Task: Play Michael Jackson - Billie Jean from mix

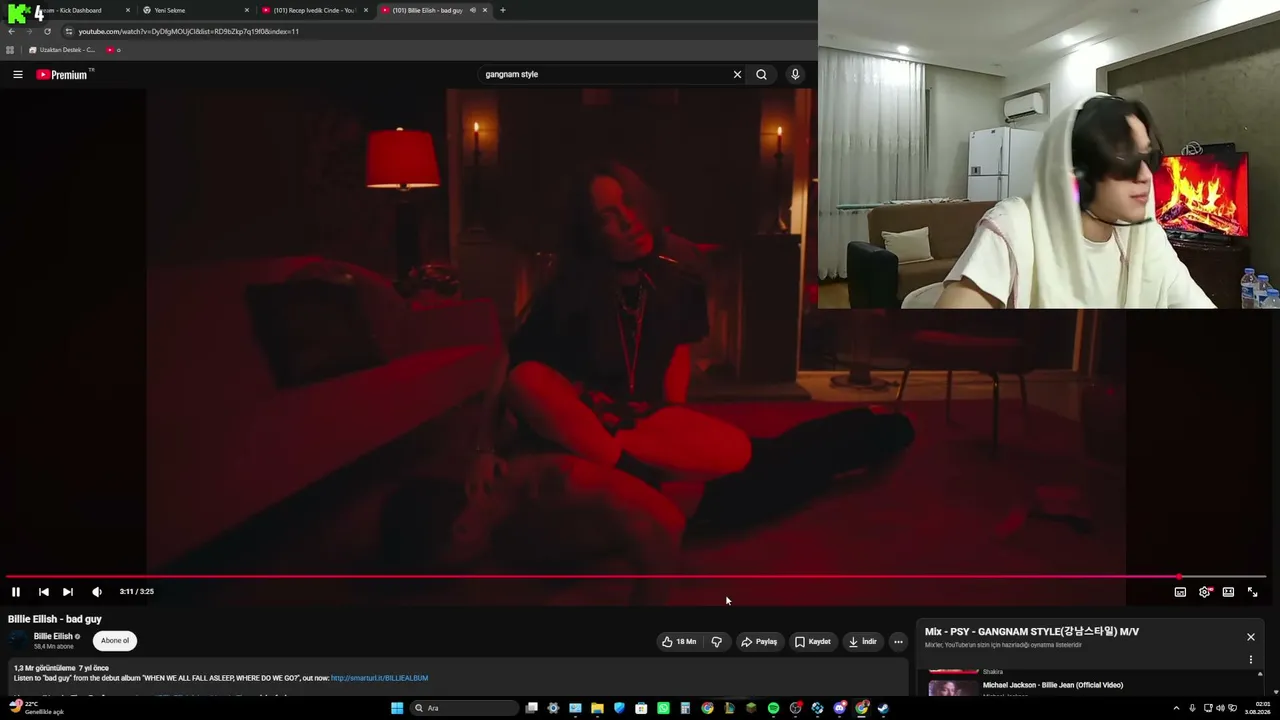Action: click(1052, 685)
